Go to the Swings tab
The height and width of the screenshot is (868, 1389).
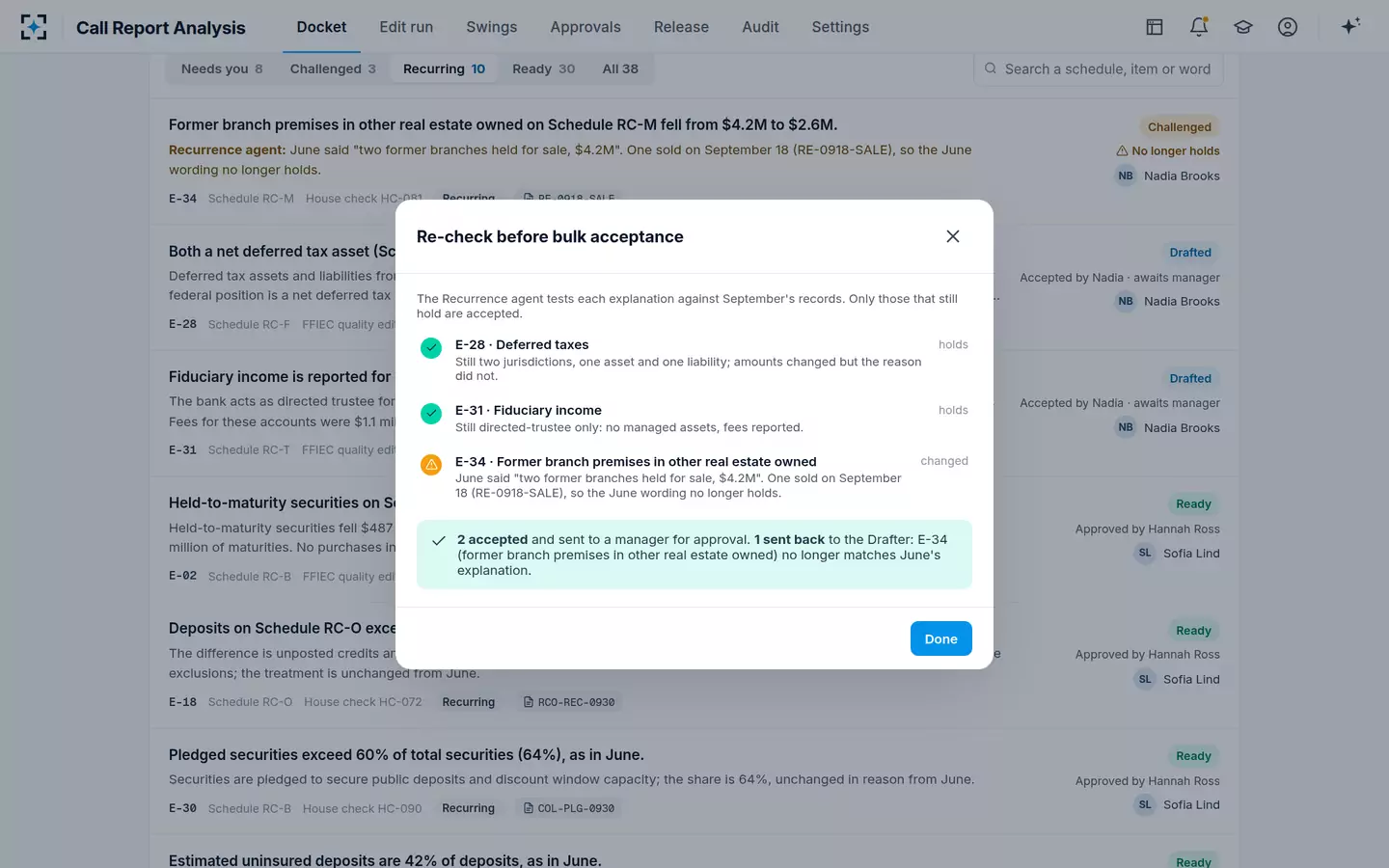[492, 27]
